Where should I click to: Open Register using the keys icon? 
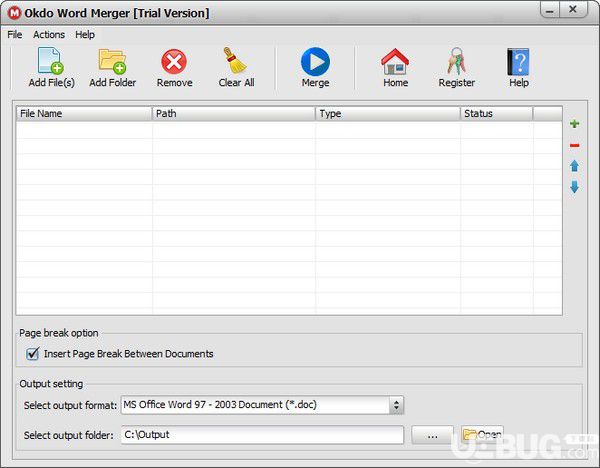click(x=457, y=61)
